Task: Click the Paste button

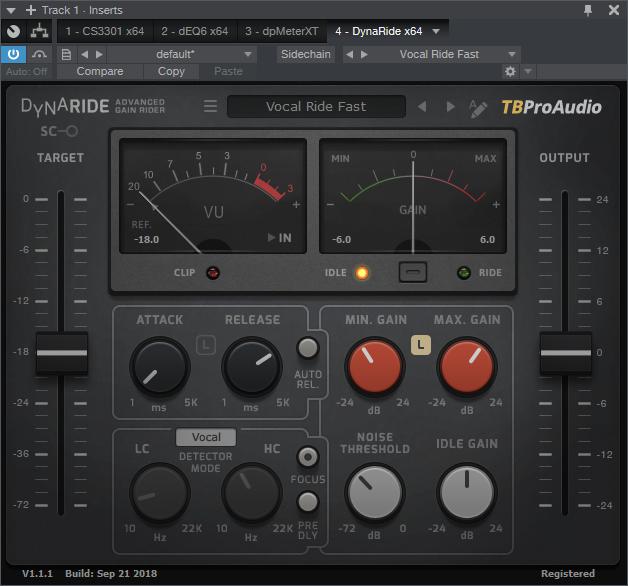Action: pyautogui.click(x=228, y=71)
